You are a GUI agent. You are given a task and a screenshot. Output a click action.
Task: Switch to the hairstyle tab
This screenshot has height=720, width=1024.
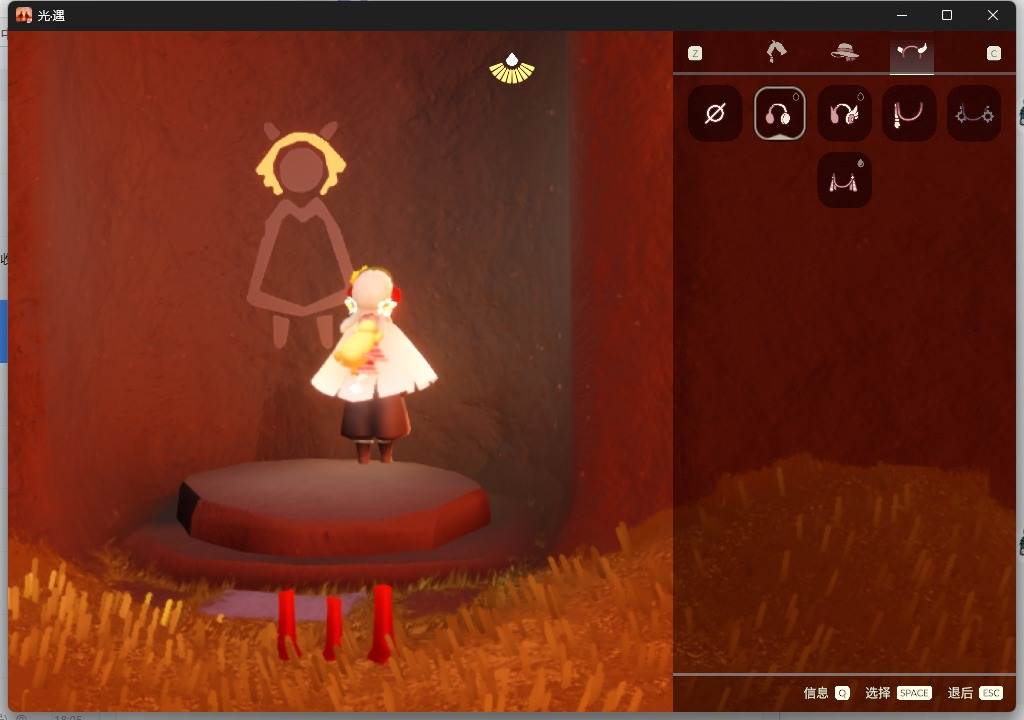(x=776, y=52)
